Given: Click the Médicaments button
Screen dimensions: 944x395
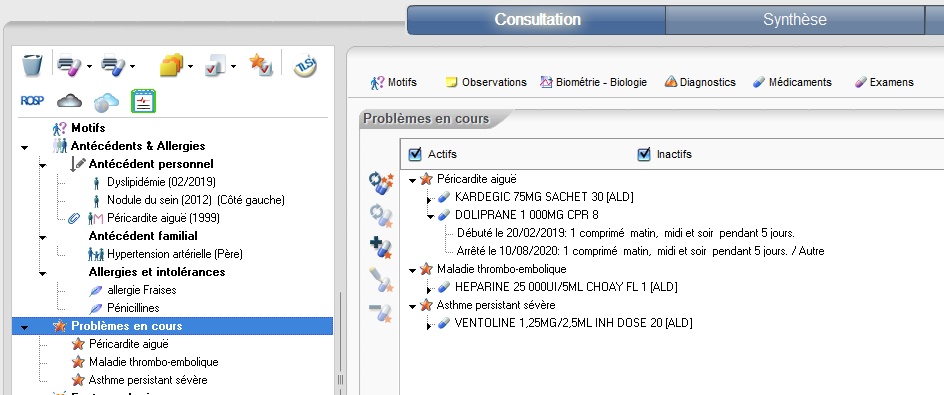Looking at the screenshot, I should 792,82.
